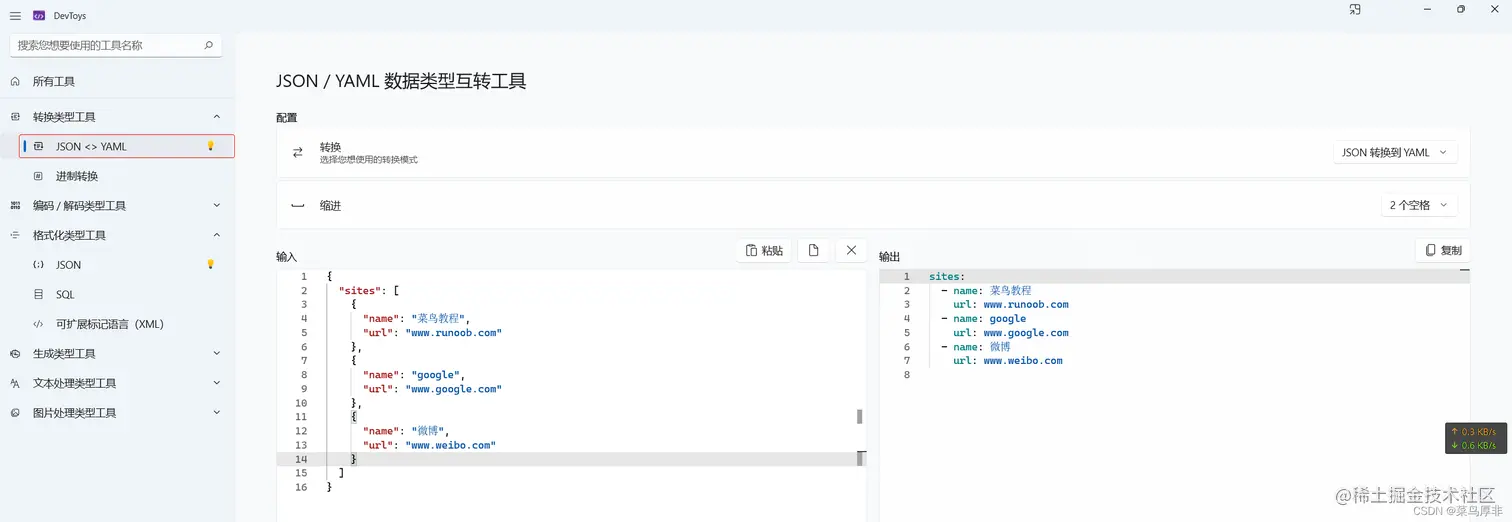Viewport: 1512px width, 522px height.
Task: Open the JSON 转换到 YAML dropdown
Action: pos(1395,153)
